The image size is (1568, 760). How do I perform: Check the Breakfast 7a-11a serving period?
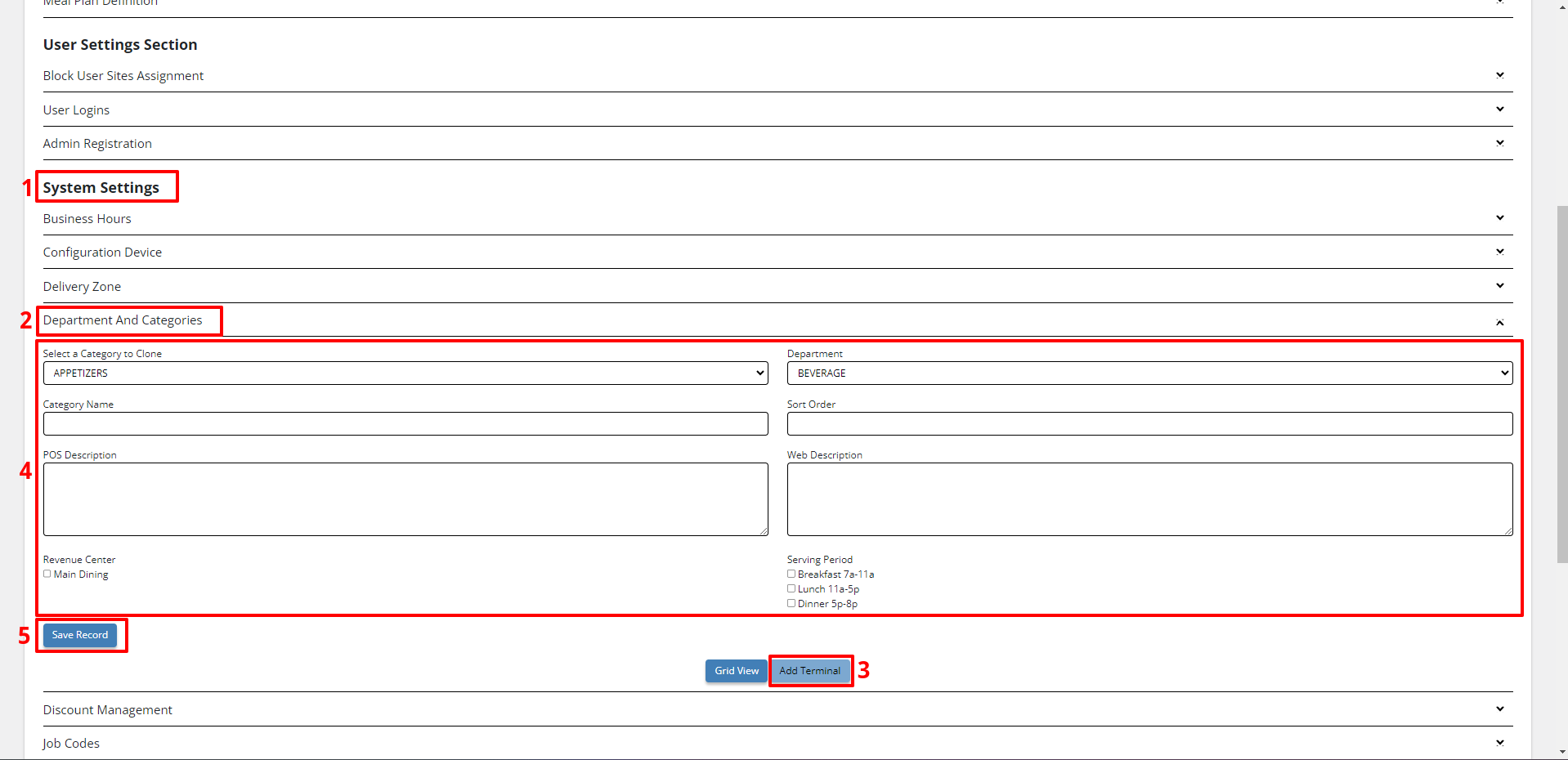[x=791, y=574]
